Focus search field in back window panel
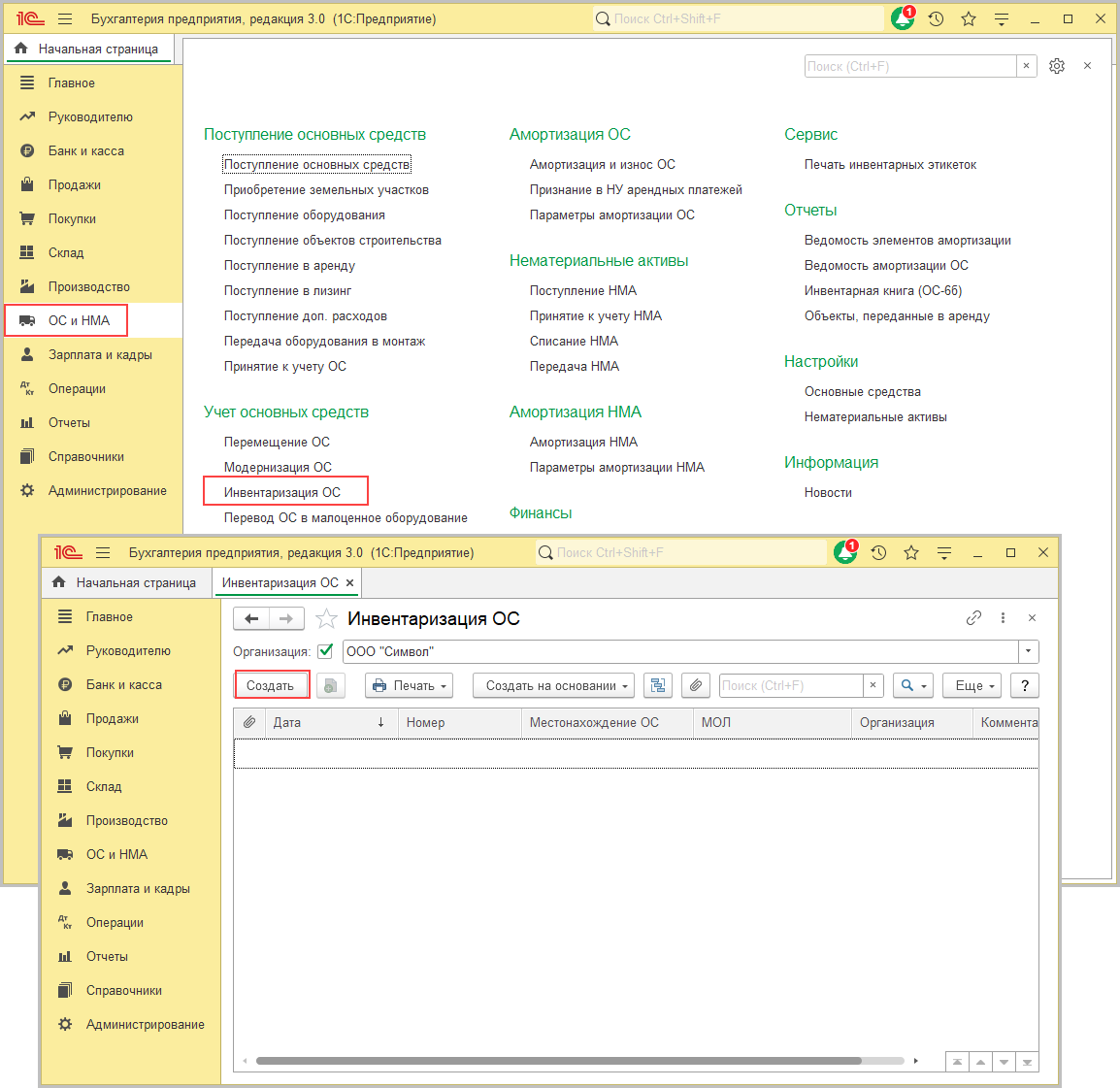 click(x=910, y=66)
